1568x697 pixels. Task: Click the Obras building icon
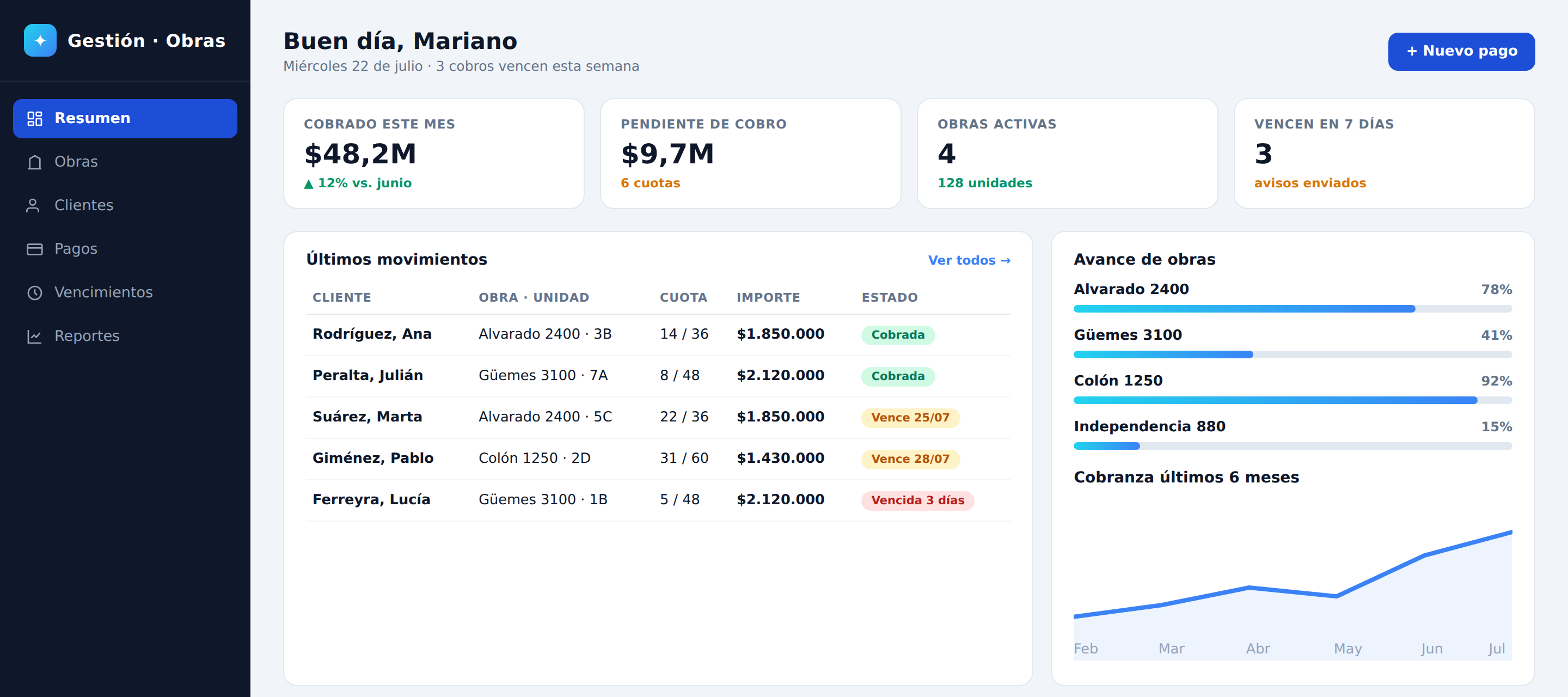pos(35,162)
